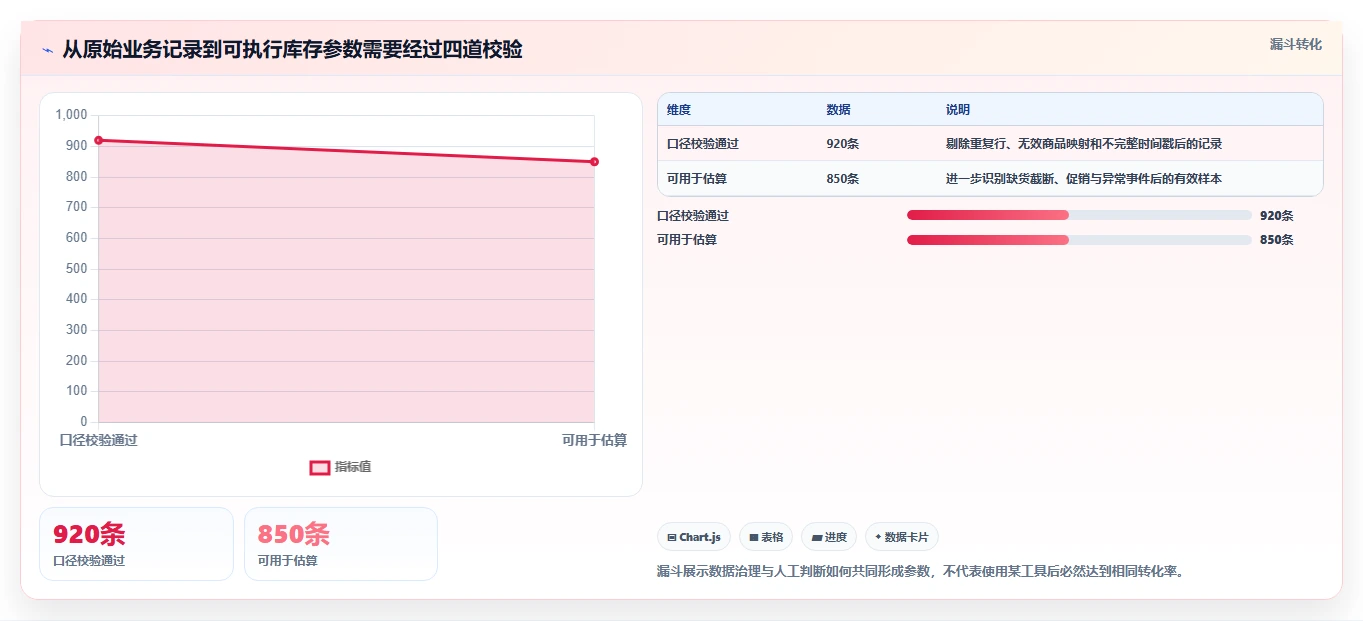The width and height of the screenshot is (1363, 621).
Task: Click the 进度 tag chip
Action: pyautogui.click(x=829, y=537)
